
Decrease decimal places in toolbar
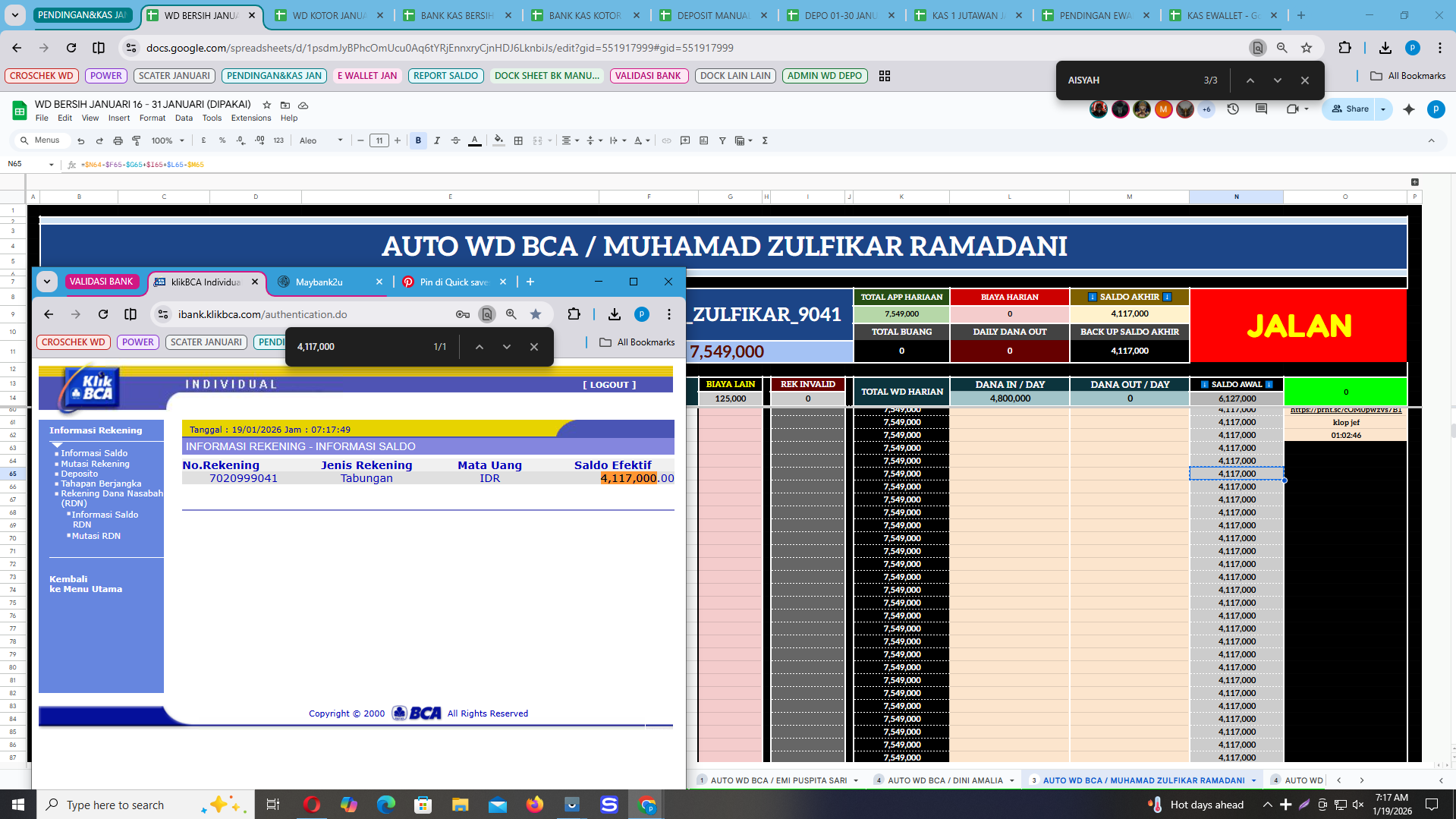pyautogui.click(x=241, y=140)
